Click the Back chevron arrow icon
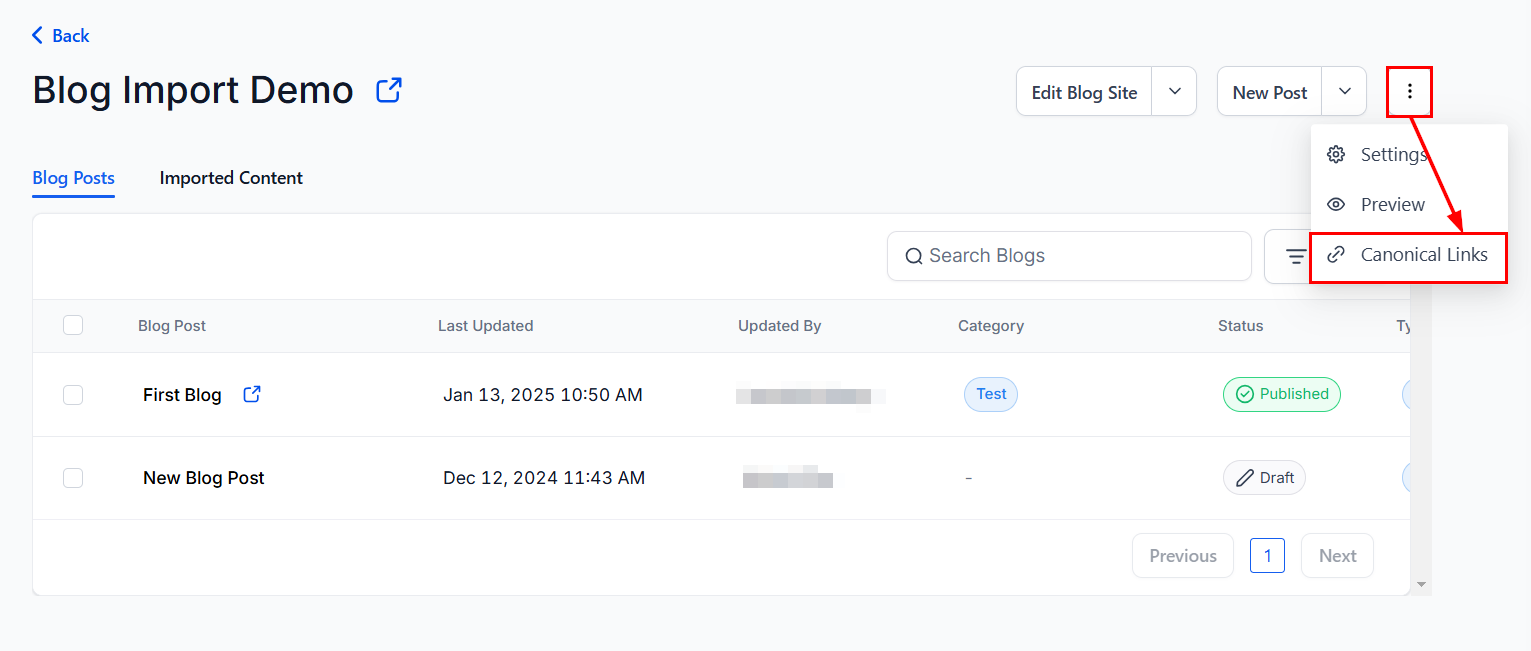 tap(38, 35)
